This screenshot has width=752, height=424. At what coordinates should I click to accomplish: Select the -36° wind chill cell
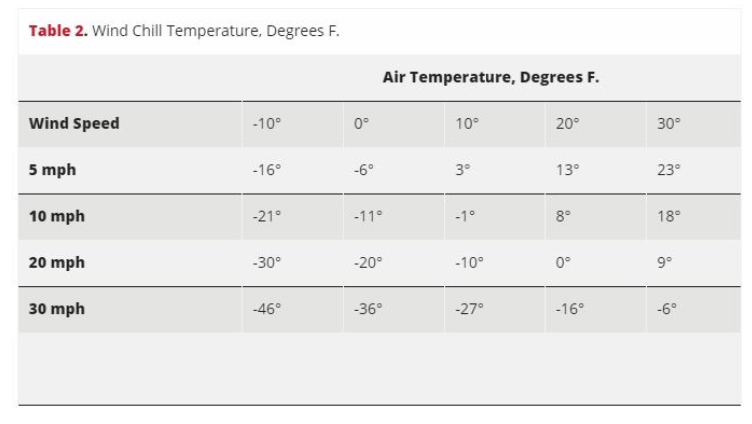coord(368,309)
